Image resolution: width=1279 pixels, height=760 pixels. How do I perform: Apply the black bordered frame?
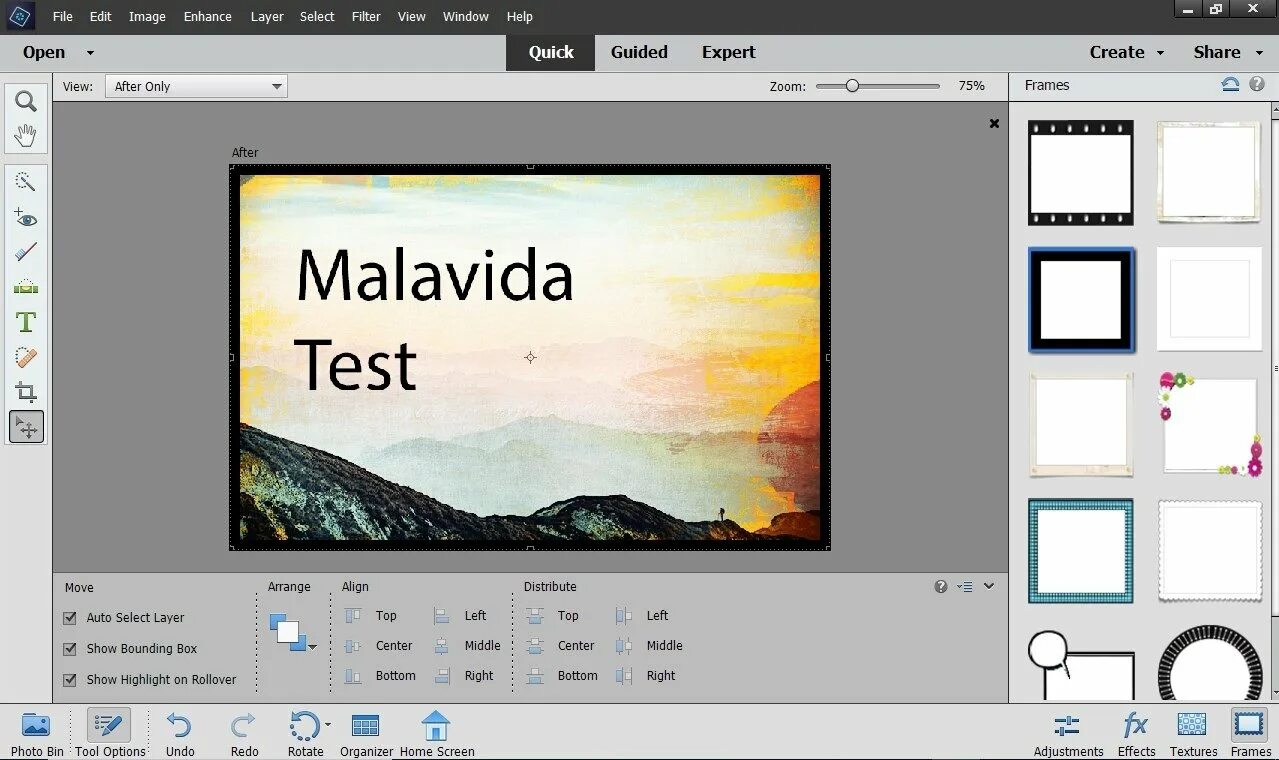point(1081,300)
